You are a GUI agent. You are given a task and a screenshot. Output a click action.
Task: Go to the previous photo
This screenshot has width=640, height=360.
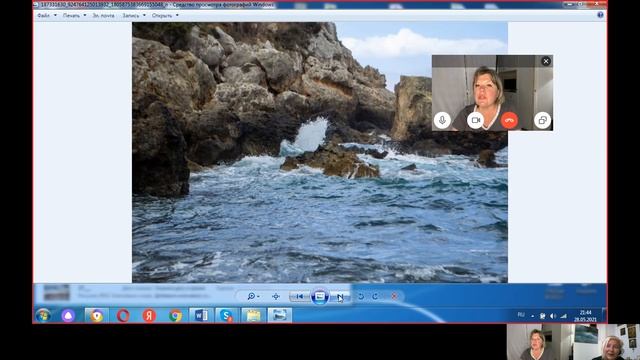(x=300, y=296)
